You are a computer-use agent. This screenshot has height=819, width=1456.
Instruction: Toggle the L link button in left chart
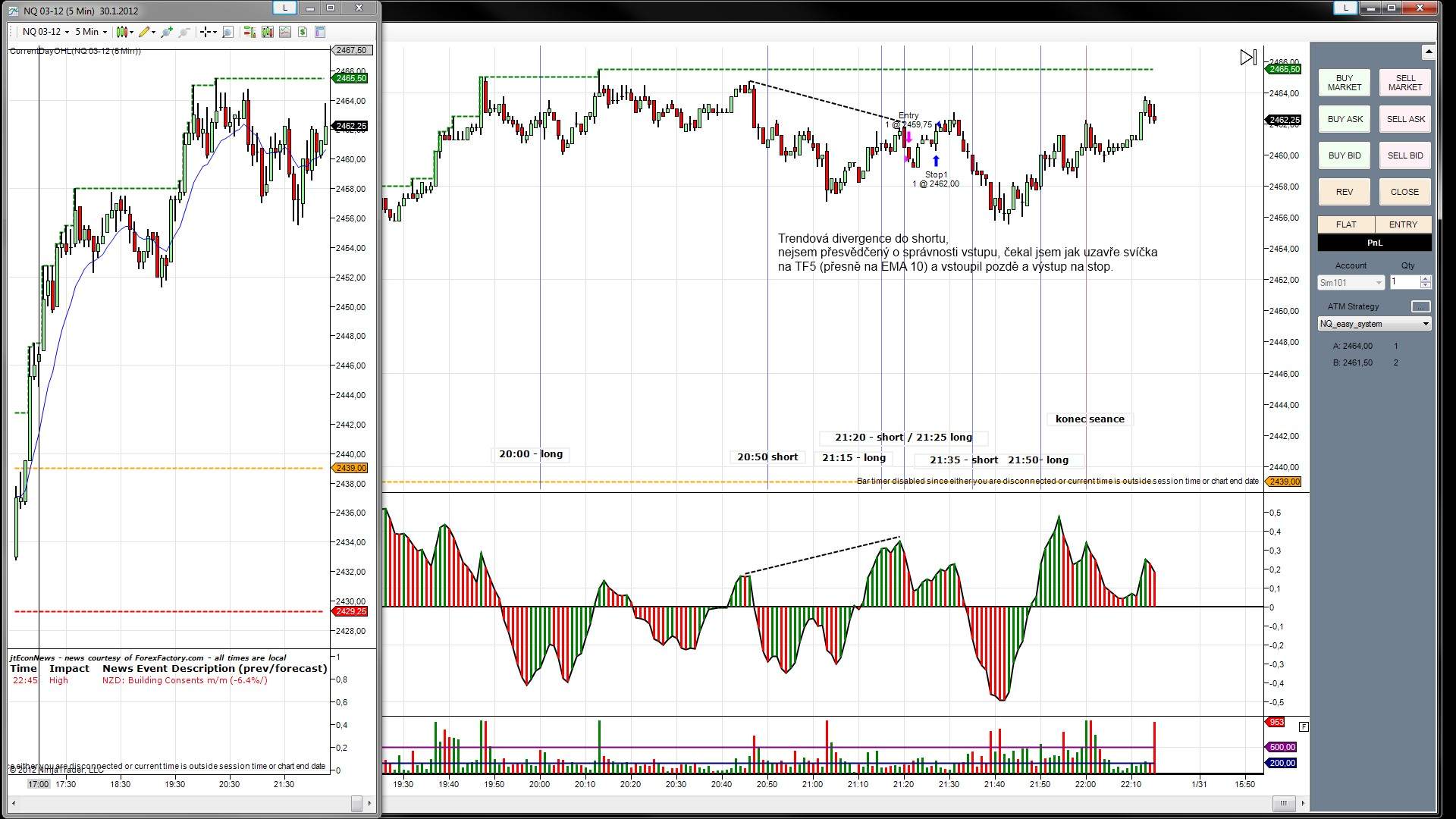[x=284, y=8]
